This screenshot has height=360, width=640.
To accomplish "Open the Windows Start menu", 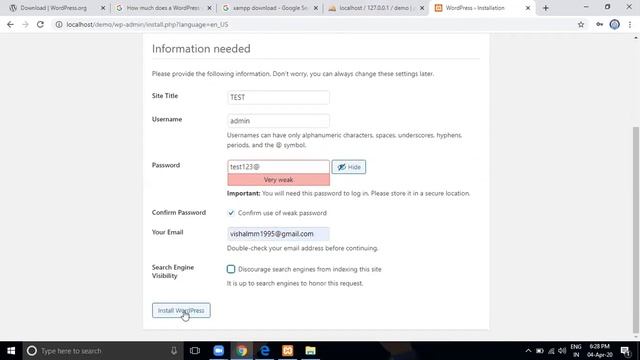I will click(11, 351).
